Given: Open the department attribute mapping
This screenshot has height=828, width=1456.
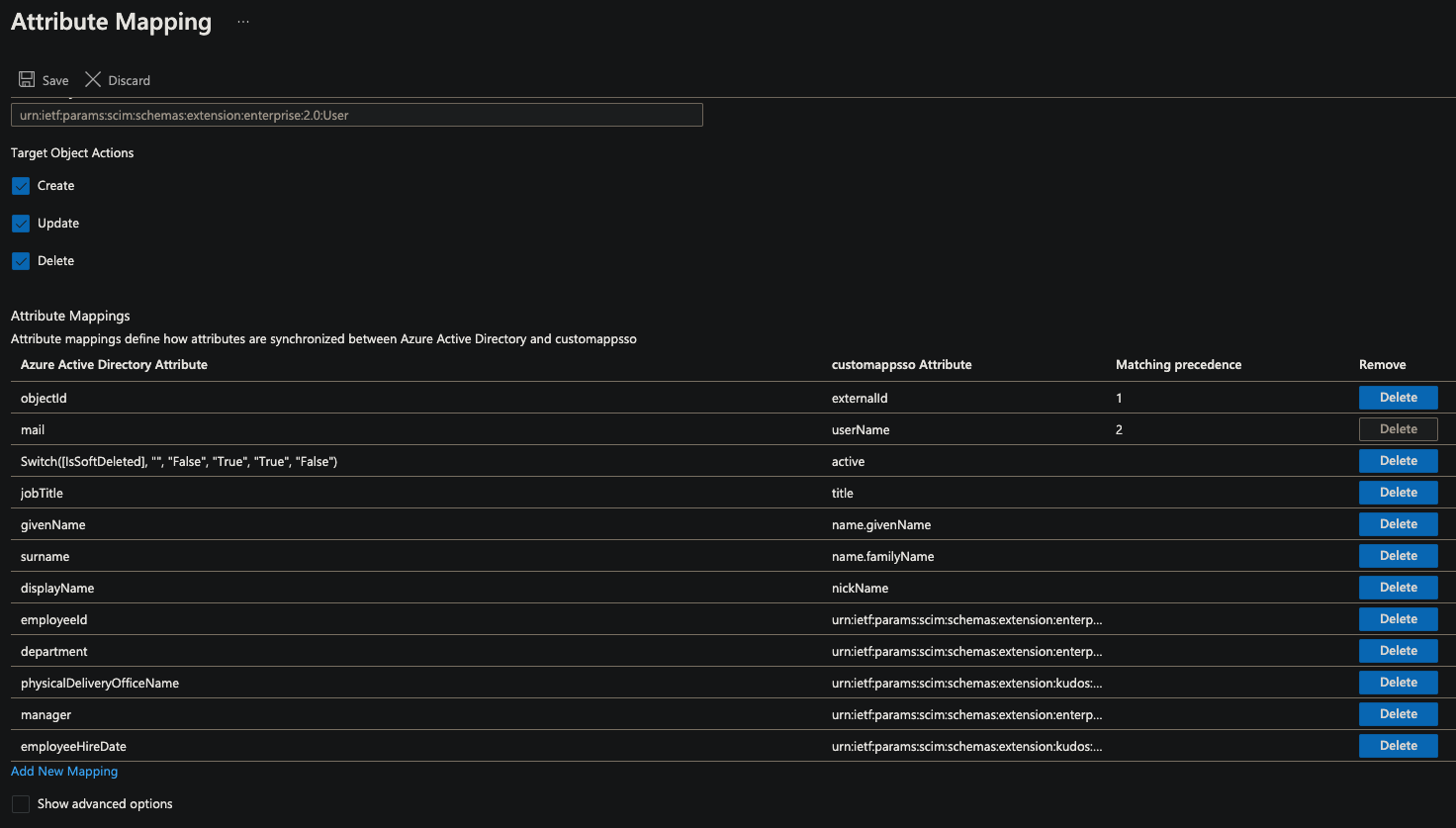Looking at the screenshot, I should [54, 652].
